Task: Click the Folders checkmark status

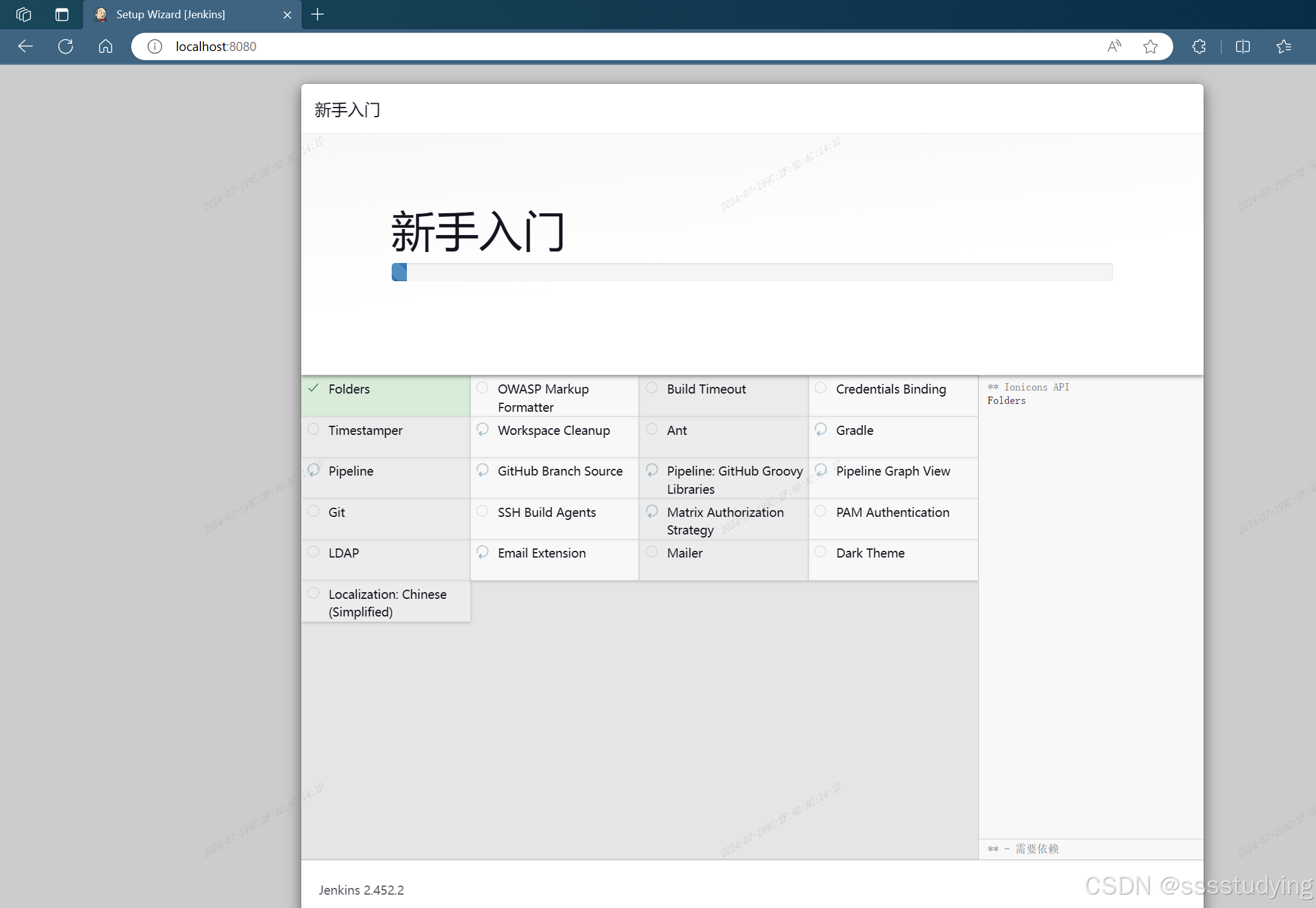Action: point(313,388)
